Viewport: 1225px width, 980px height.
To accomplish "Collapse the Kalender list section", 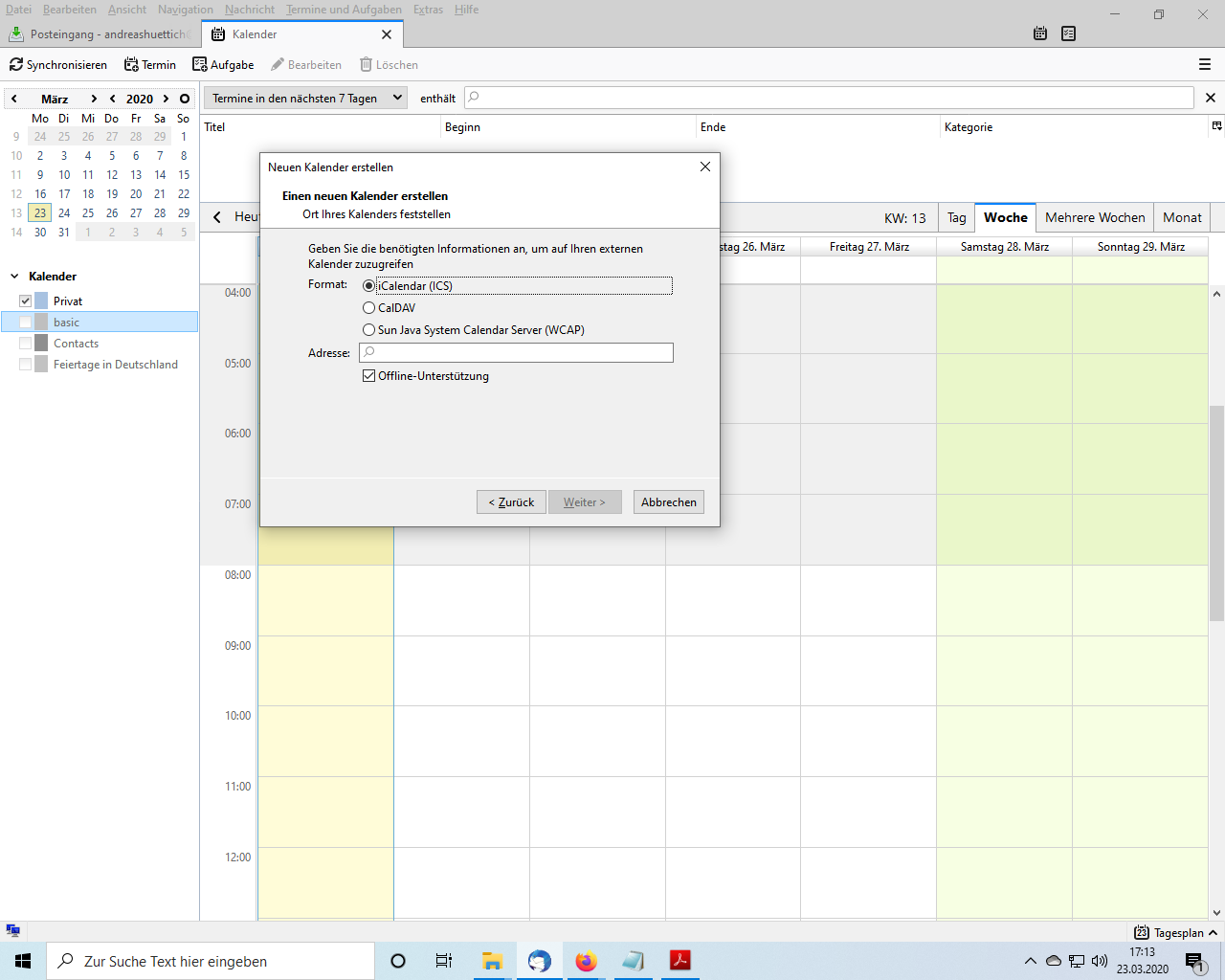I will [x=14, y=277].
